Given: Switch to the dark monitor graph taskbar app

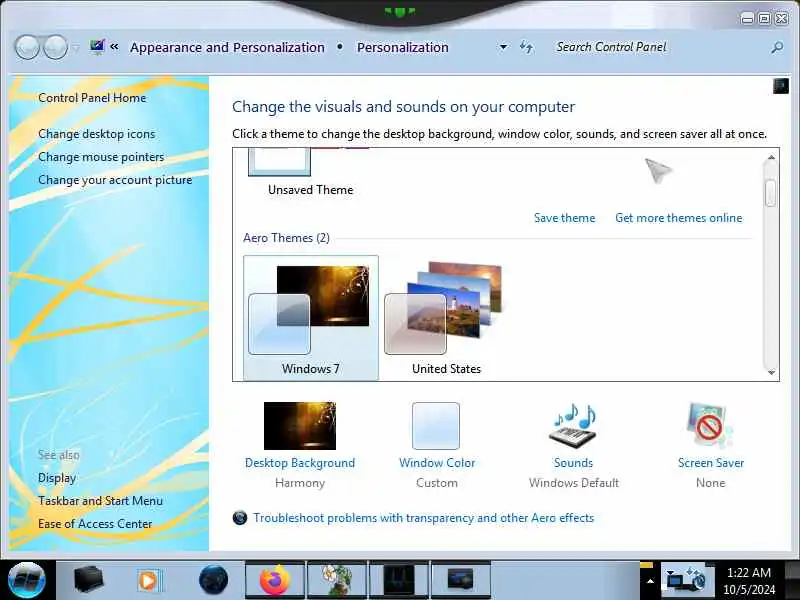Looking at the screenshot, I should 399,580.
